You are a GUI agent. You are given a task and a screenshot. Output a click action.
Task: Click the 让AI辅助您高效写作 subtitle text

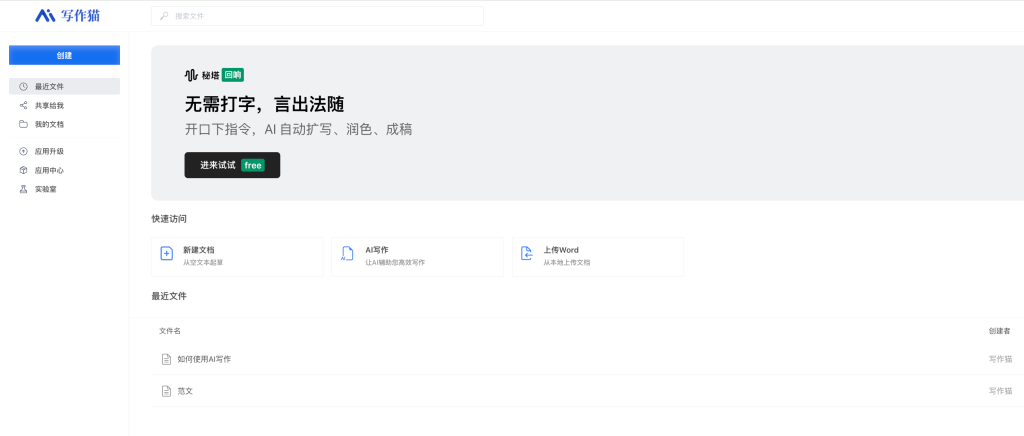(x=395, y=262)
